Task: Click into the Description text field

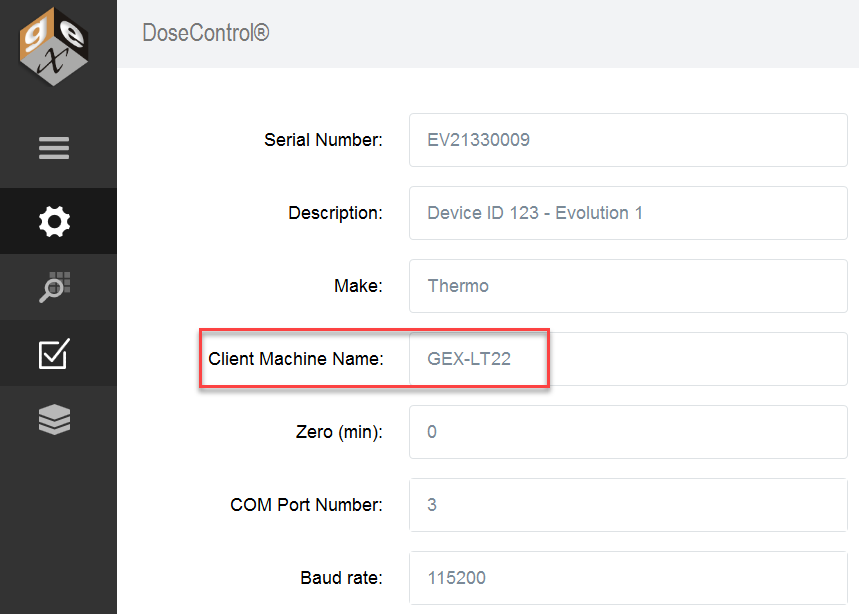Action: 628,213
